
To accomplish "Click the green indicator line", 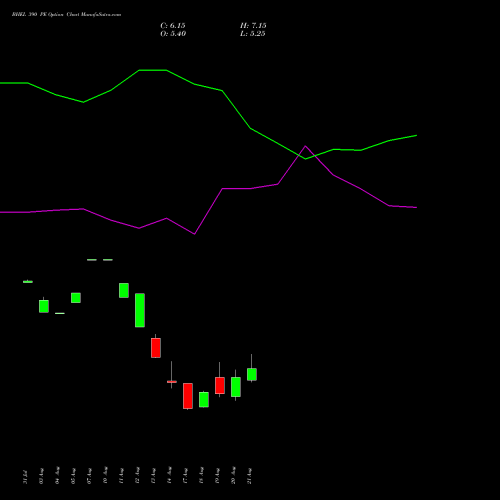I will pyautogui.click(x=250, y=128).
